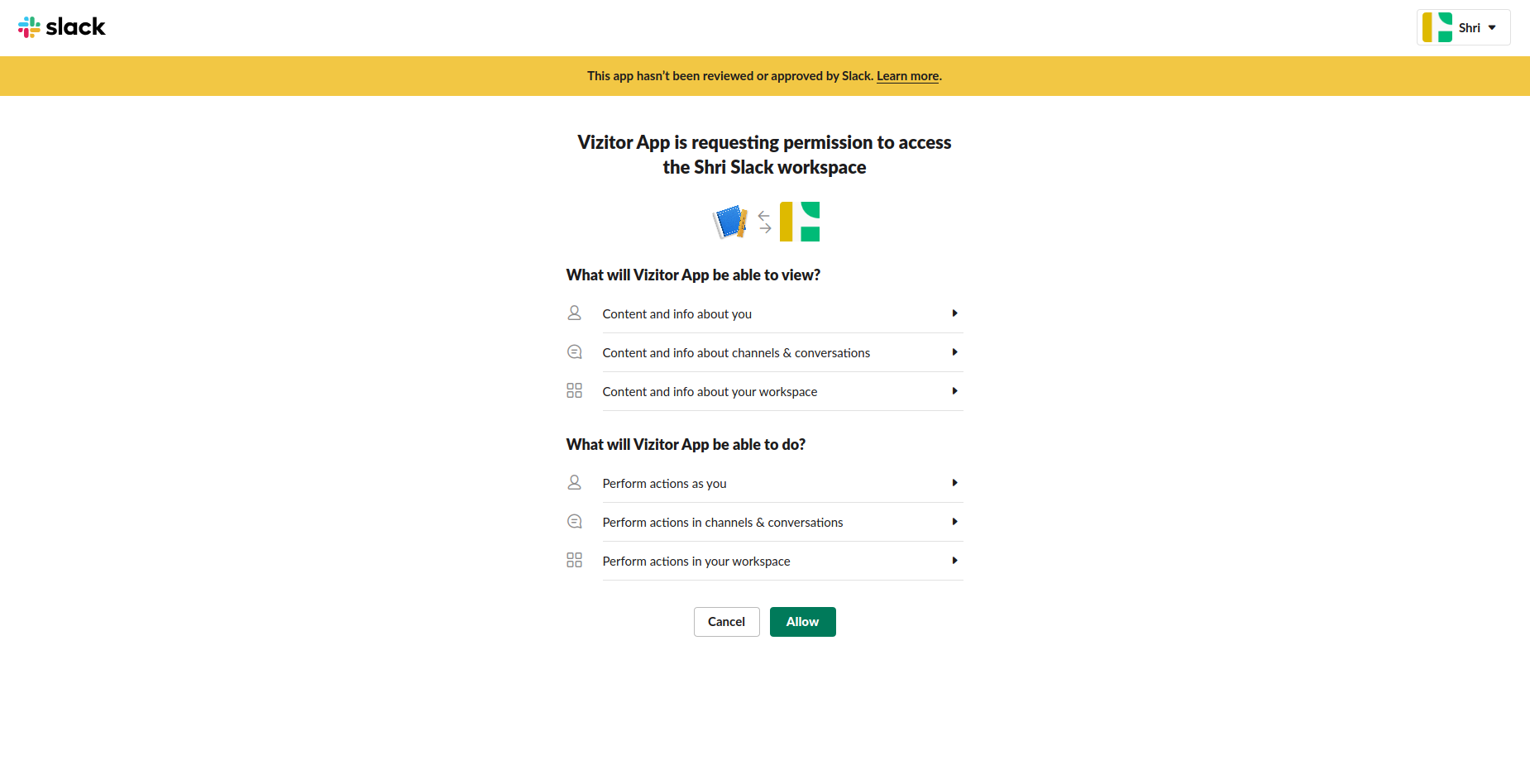Click the exchange arrows between app icons
Image resolution: width=1530 pixels, height=784 pixels.
click(765, 222)
